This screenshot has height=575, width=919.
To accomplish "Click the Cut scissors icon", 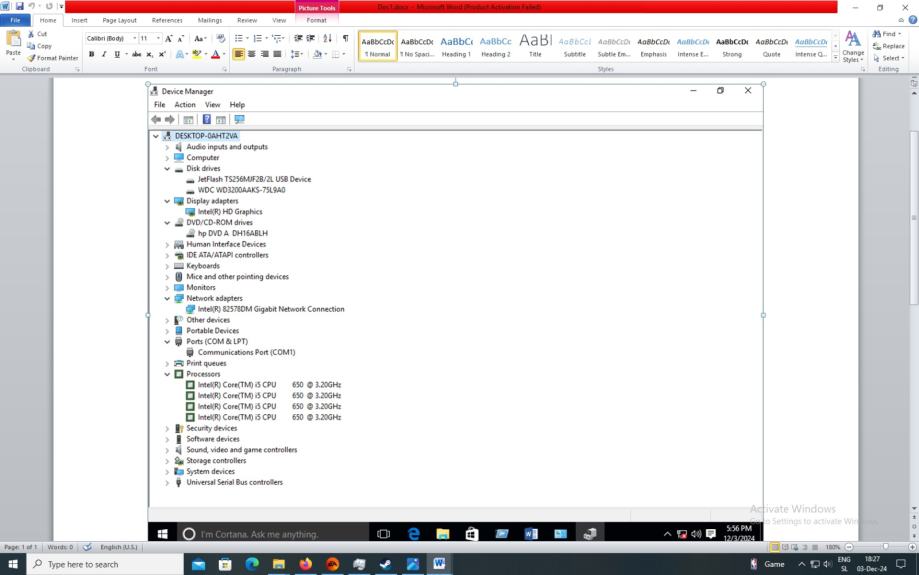I will (x=31, y=34).
